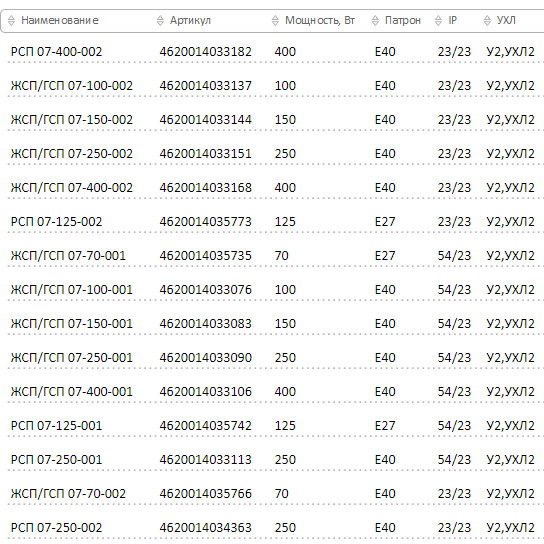This screenshot has width=544, height=544.
Task: Select РСП 07-125-001 row name
Action: pyautogui.click(x=57, y=426)
